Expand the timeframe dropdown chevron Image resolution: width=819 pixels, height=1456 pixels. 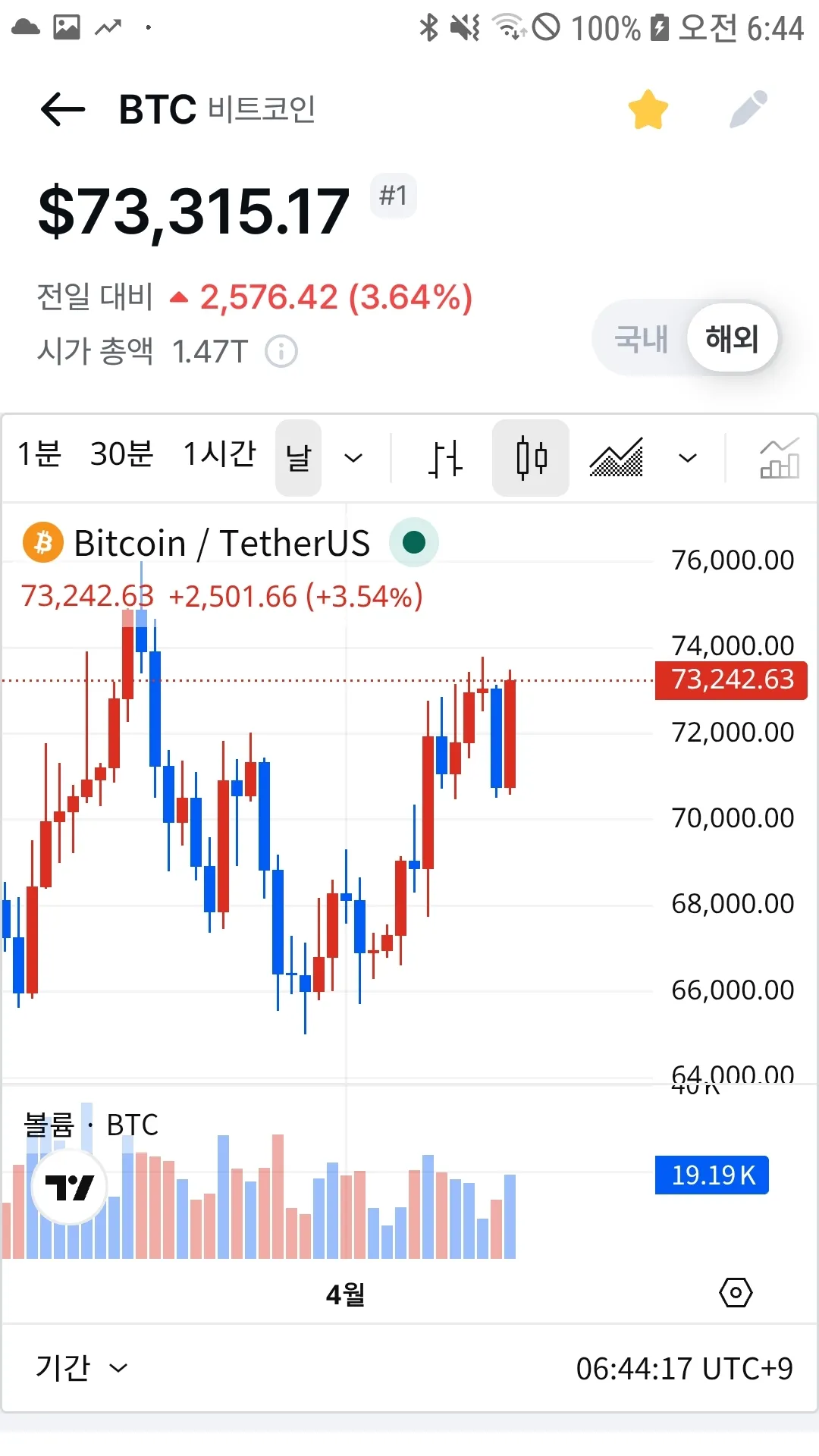tap(353, 458)
